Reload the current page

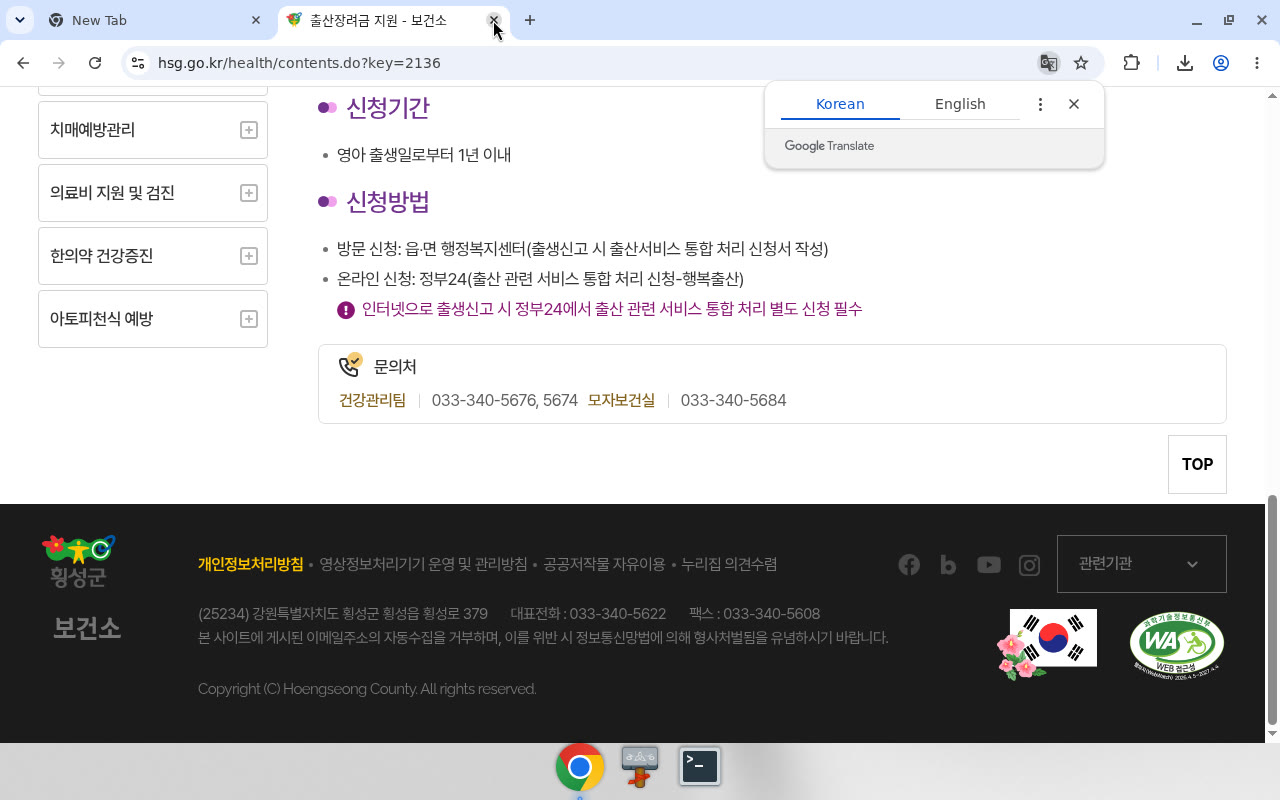click(95, 63)
